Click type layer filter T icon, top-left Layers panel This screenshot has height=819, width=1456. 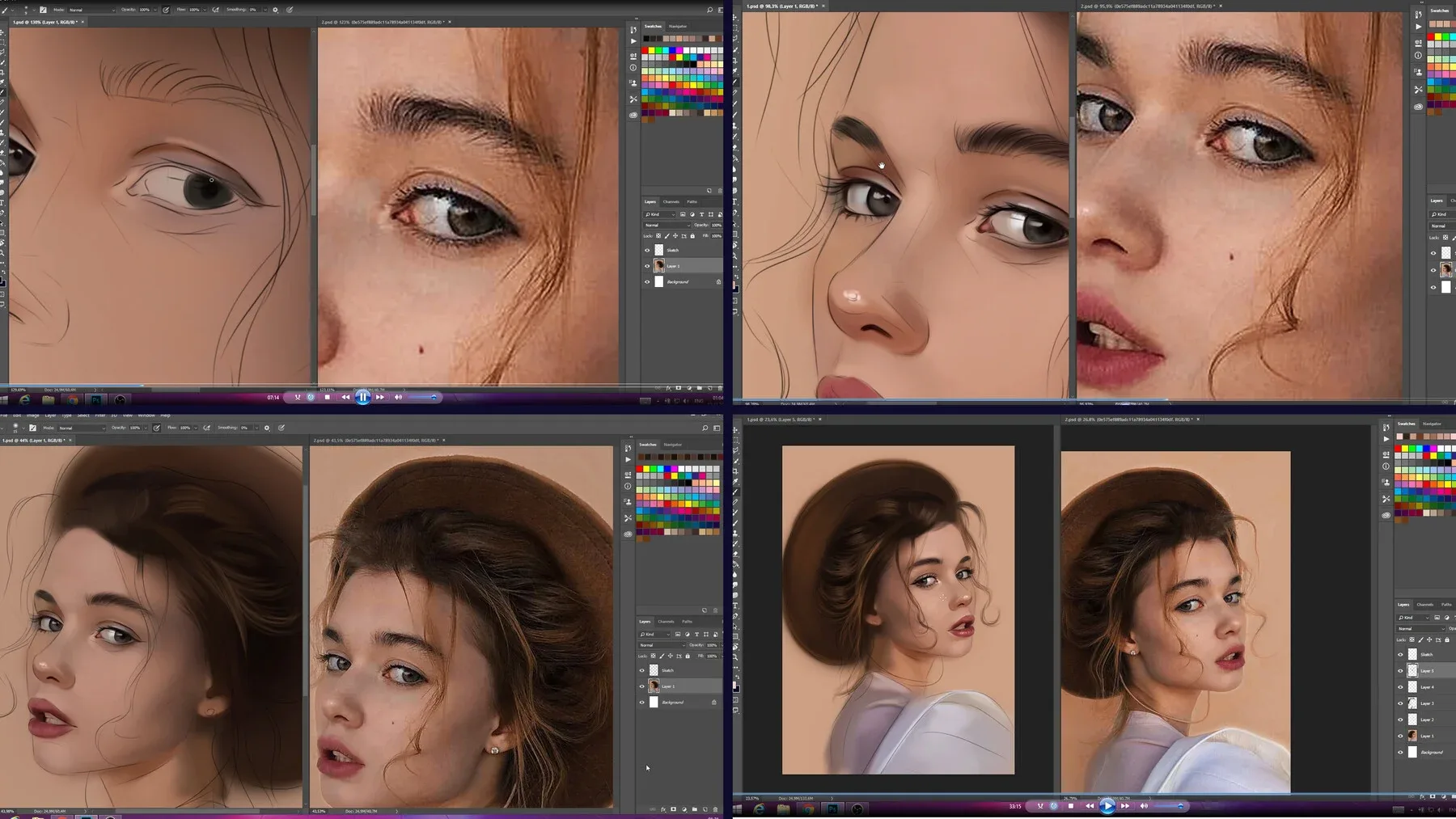[701, 214]
